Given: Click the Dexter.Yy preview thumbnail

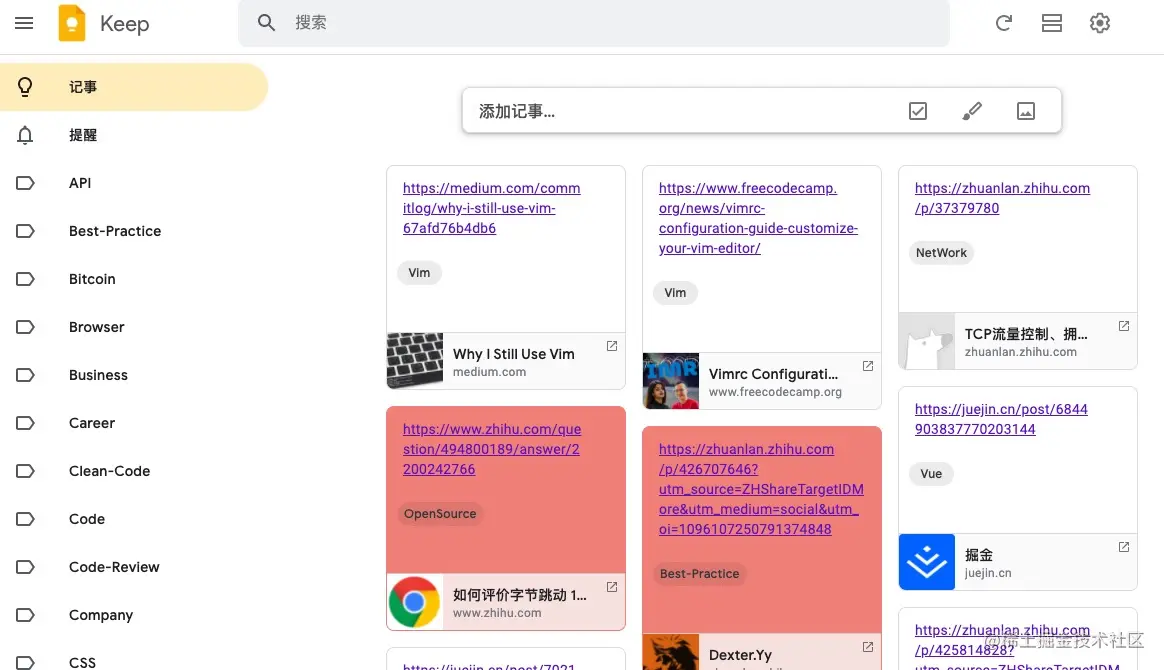Looking at the screenshot, I should (x=670, y=652).
